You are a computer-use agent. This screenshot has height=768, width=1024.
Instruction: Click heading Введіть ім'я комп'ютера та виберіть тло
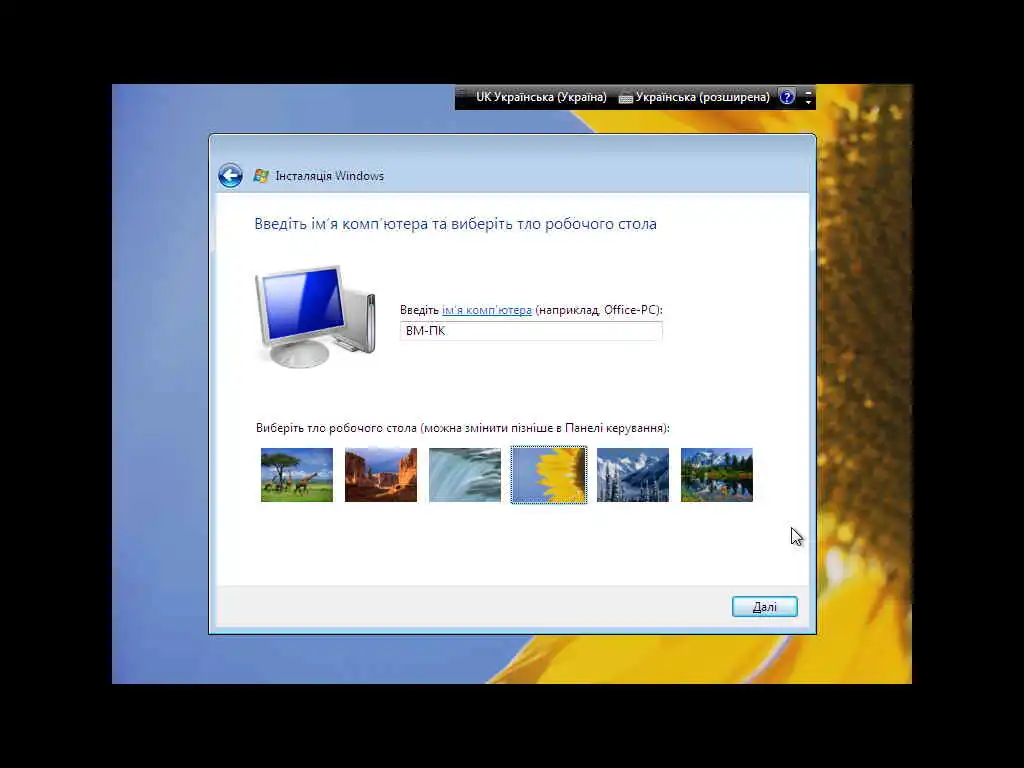455,224
